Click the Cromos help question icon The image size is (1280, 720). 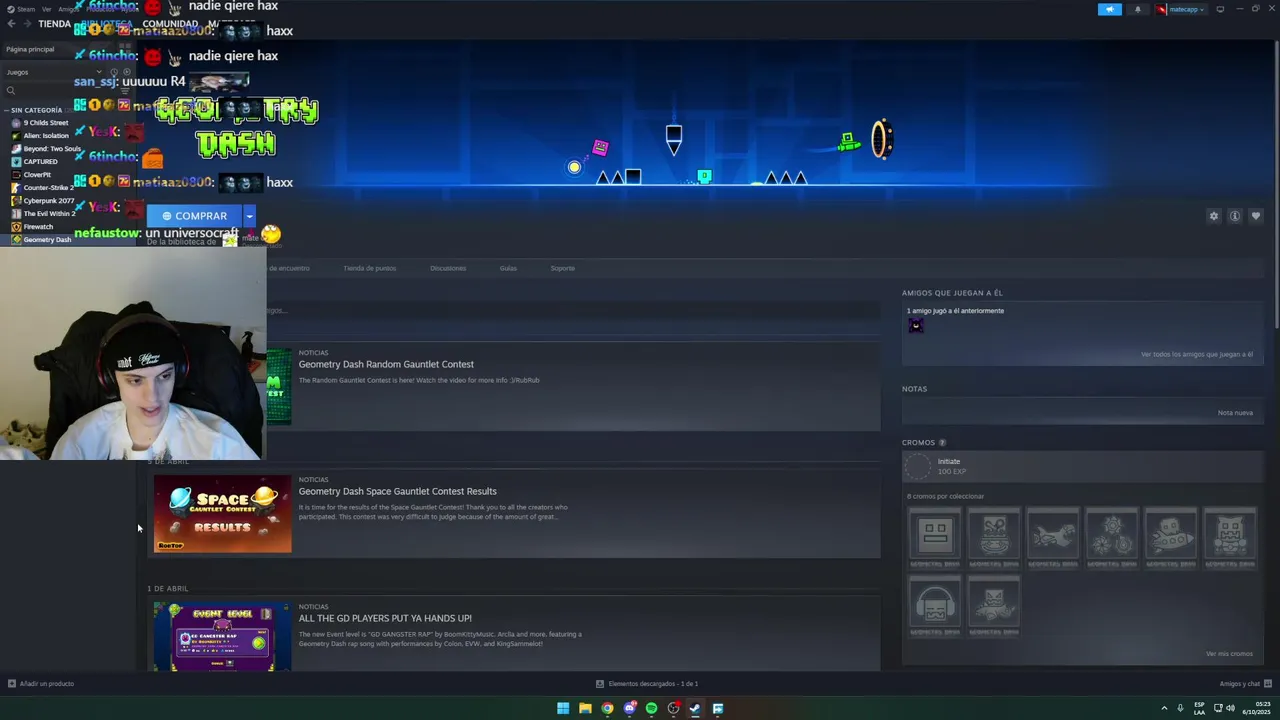(942, 442)
